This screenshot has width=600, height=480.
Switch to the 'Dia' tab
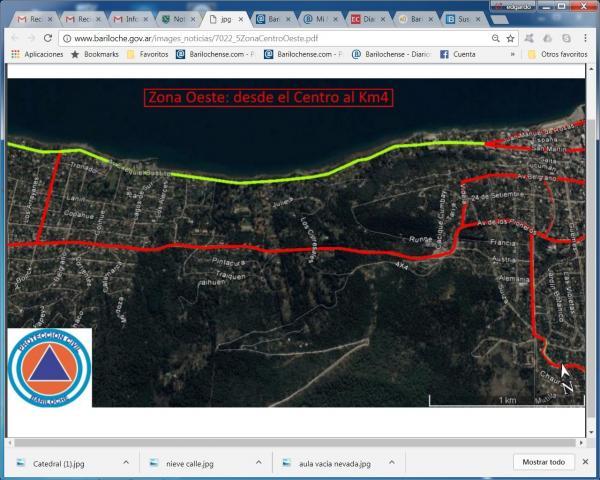368,19
